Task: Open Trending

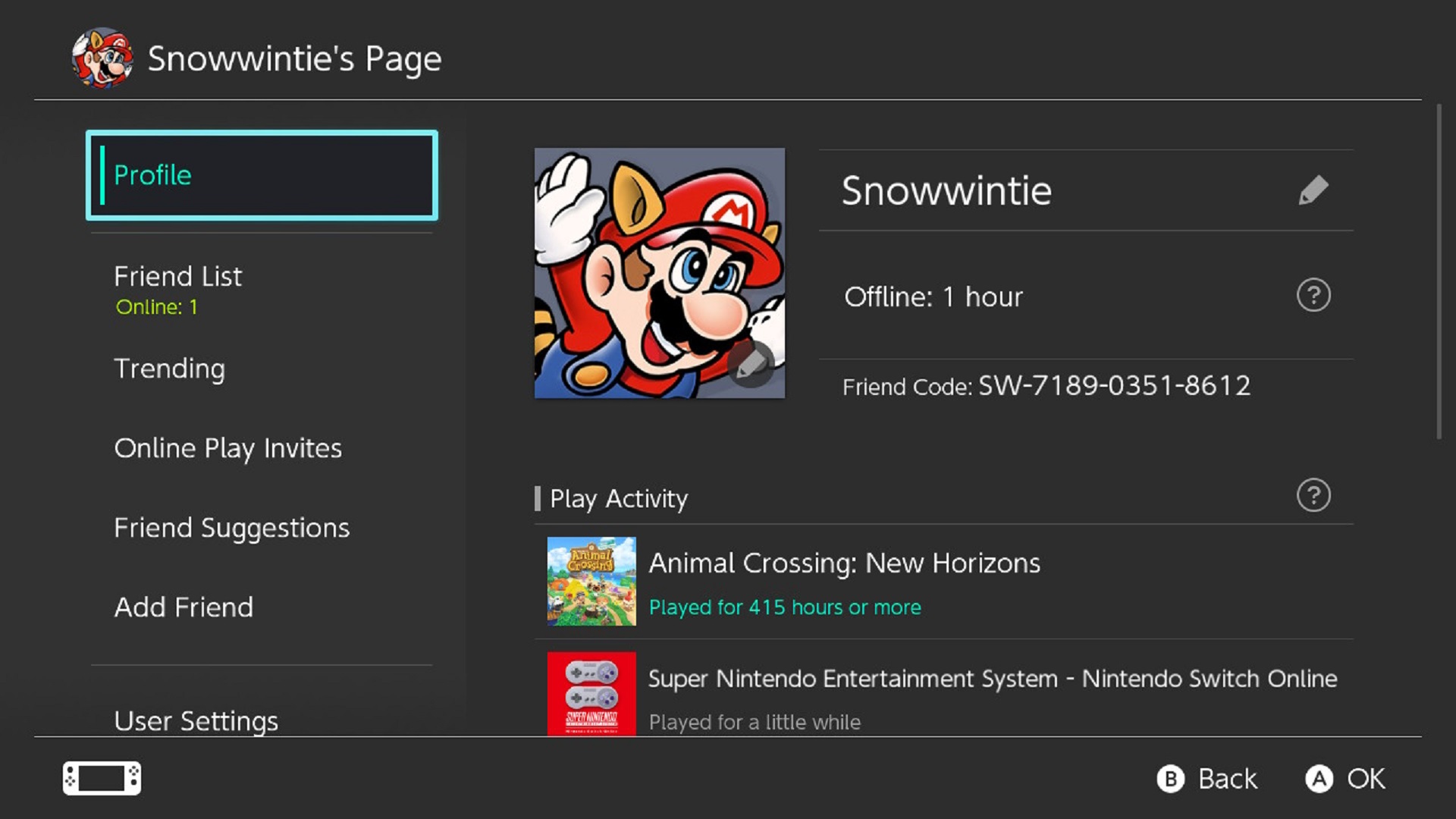Action: pos(169,369)
